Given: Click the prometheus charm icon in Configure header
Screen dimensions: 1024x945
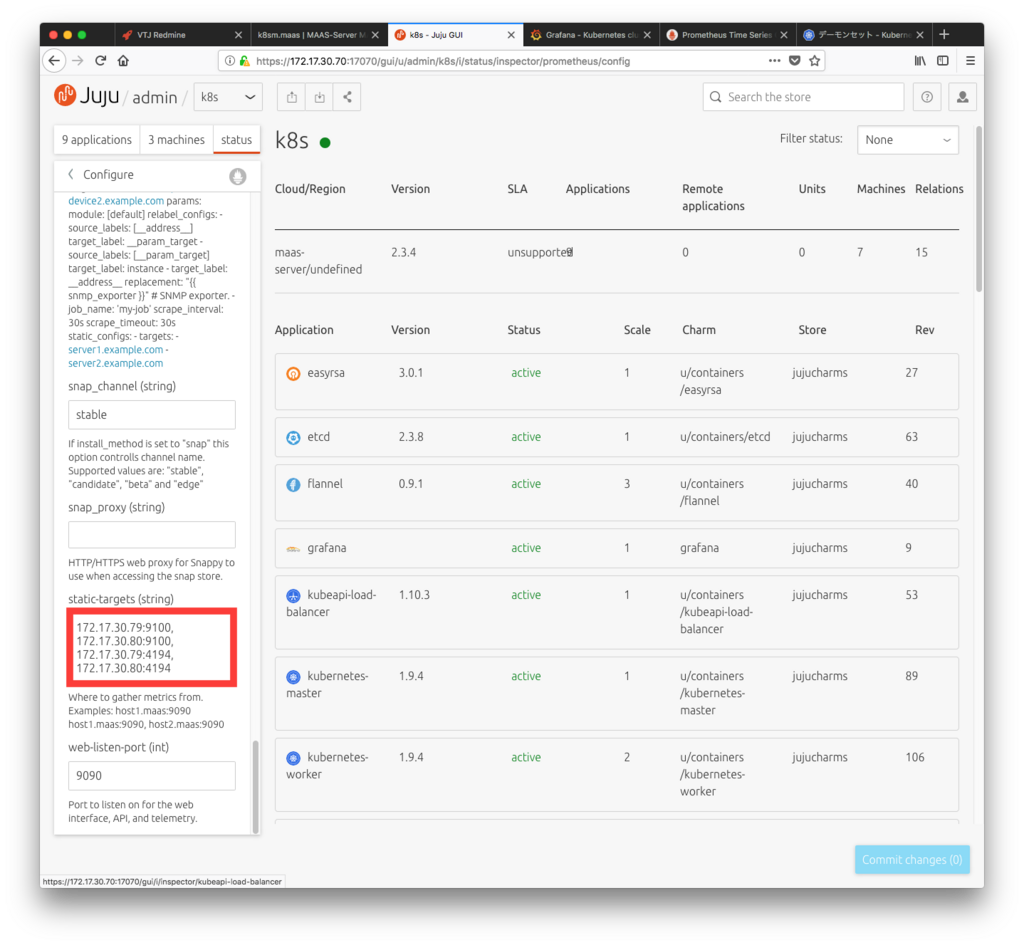Looking at the screenshot, I should point(238,176).
